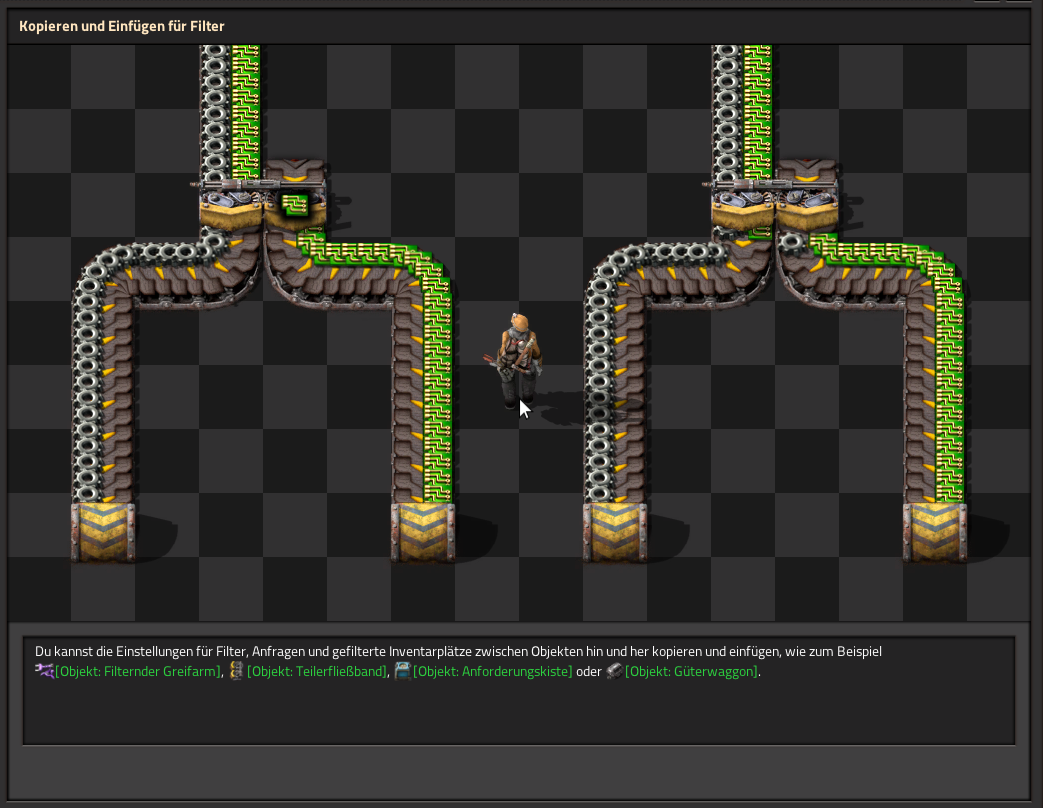Click the splitter icon in the description text
Image resolution: width=1043 pixels, height=808 pixels.
point(236,671)
